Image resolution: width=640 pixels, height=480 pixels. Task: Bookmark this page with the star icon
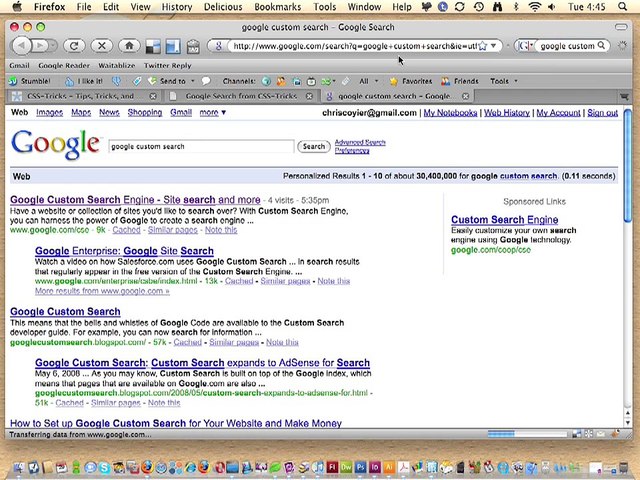pyautogui.click(x=482, y=46)
